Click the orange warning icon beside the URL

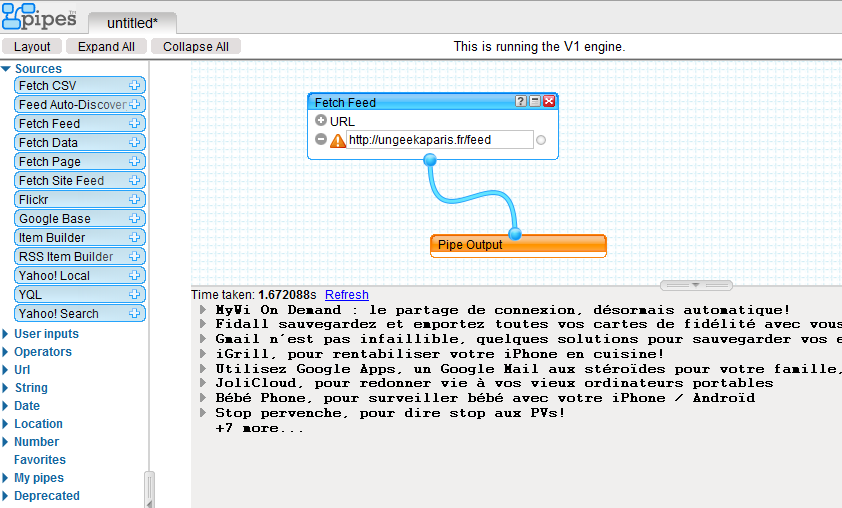(x=338, y=141)
